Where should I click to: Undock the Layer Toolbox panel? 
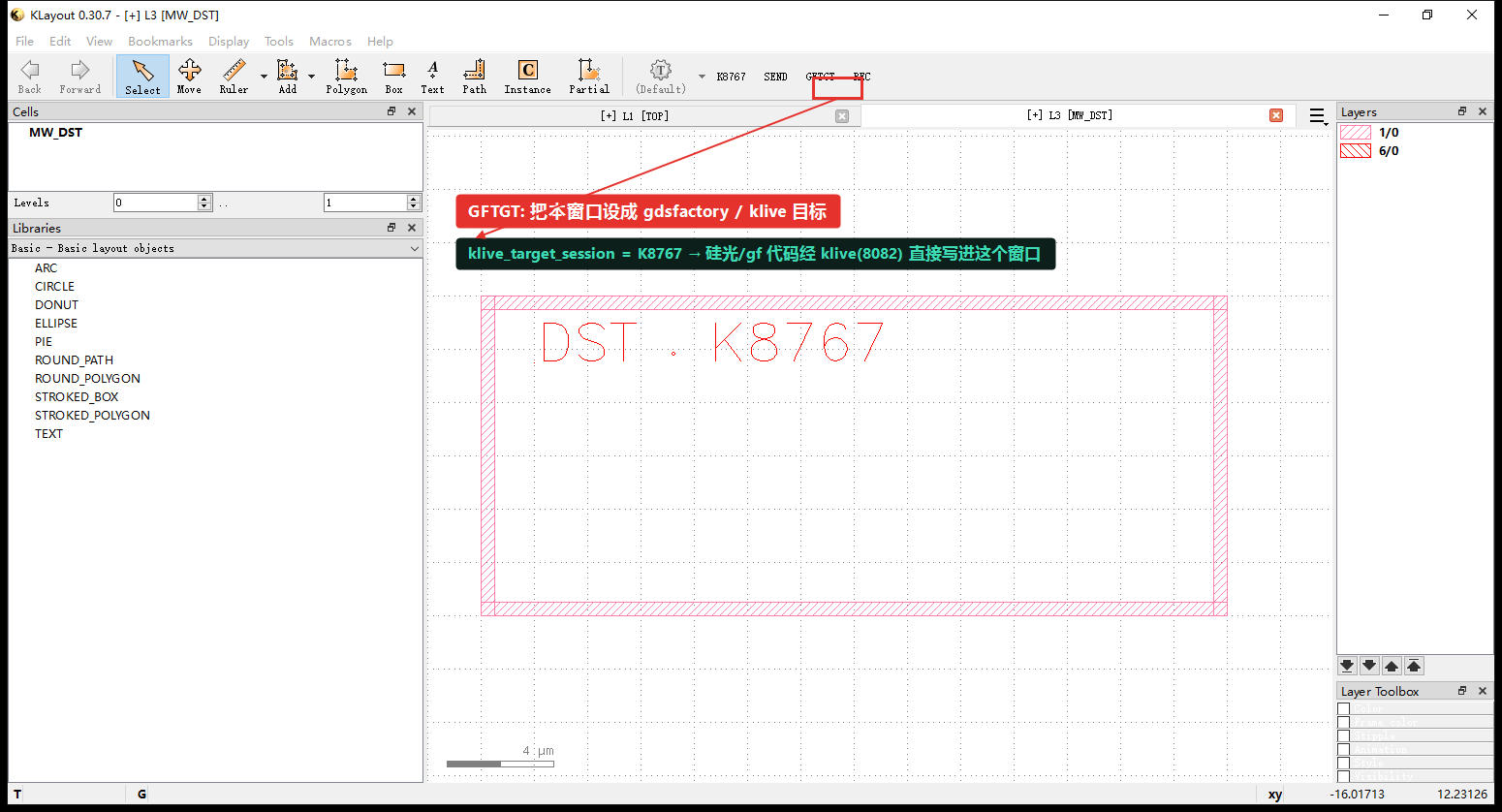coord(1462,691)
